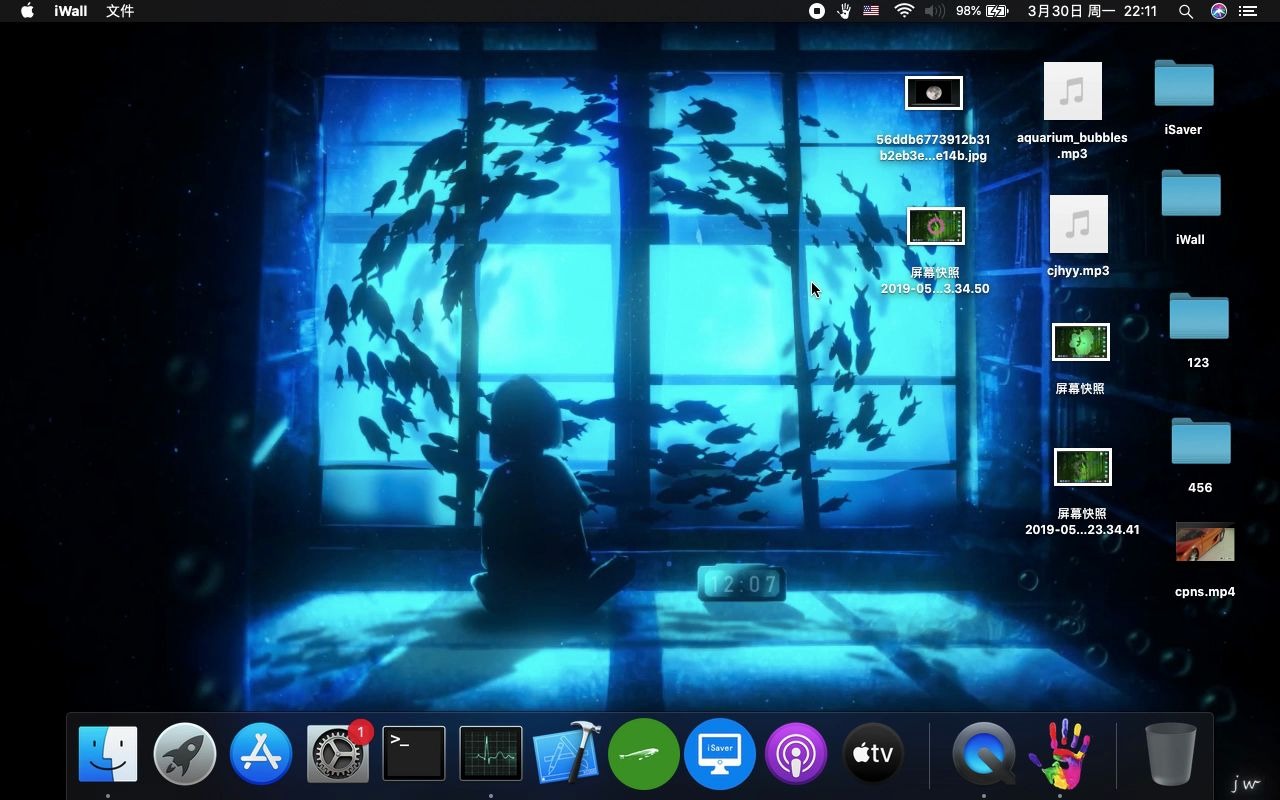
Task: Open the Trash
Action: (x=1171, y=753)
